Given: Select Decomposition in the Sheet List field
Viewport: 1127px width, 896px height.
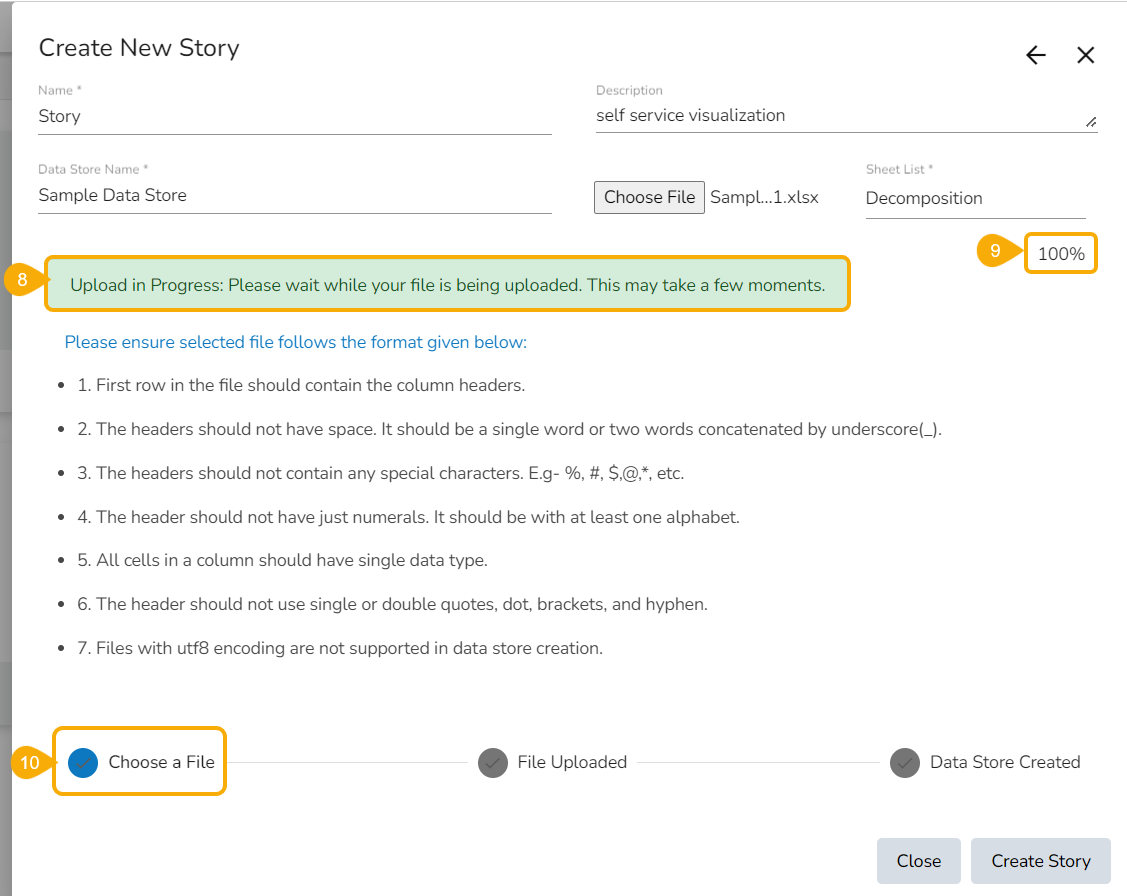Looking at the screenshot, I should (x=924, y=198).
